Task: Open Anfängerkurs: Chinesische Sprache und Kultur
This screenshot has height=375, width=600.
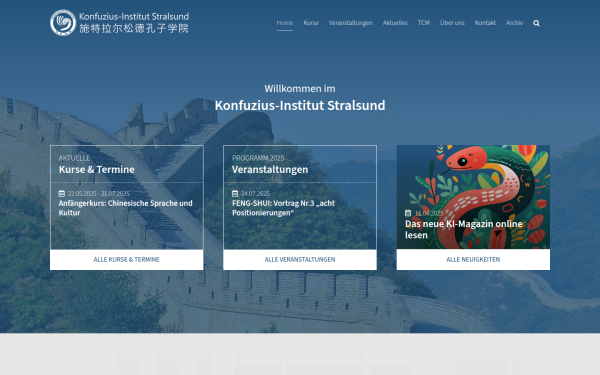Action: pos(126,208)
